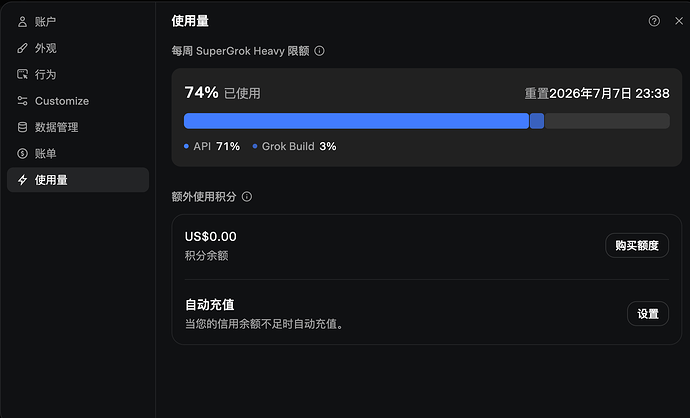Open the help question mark icon

click(x=654, y=21)
